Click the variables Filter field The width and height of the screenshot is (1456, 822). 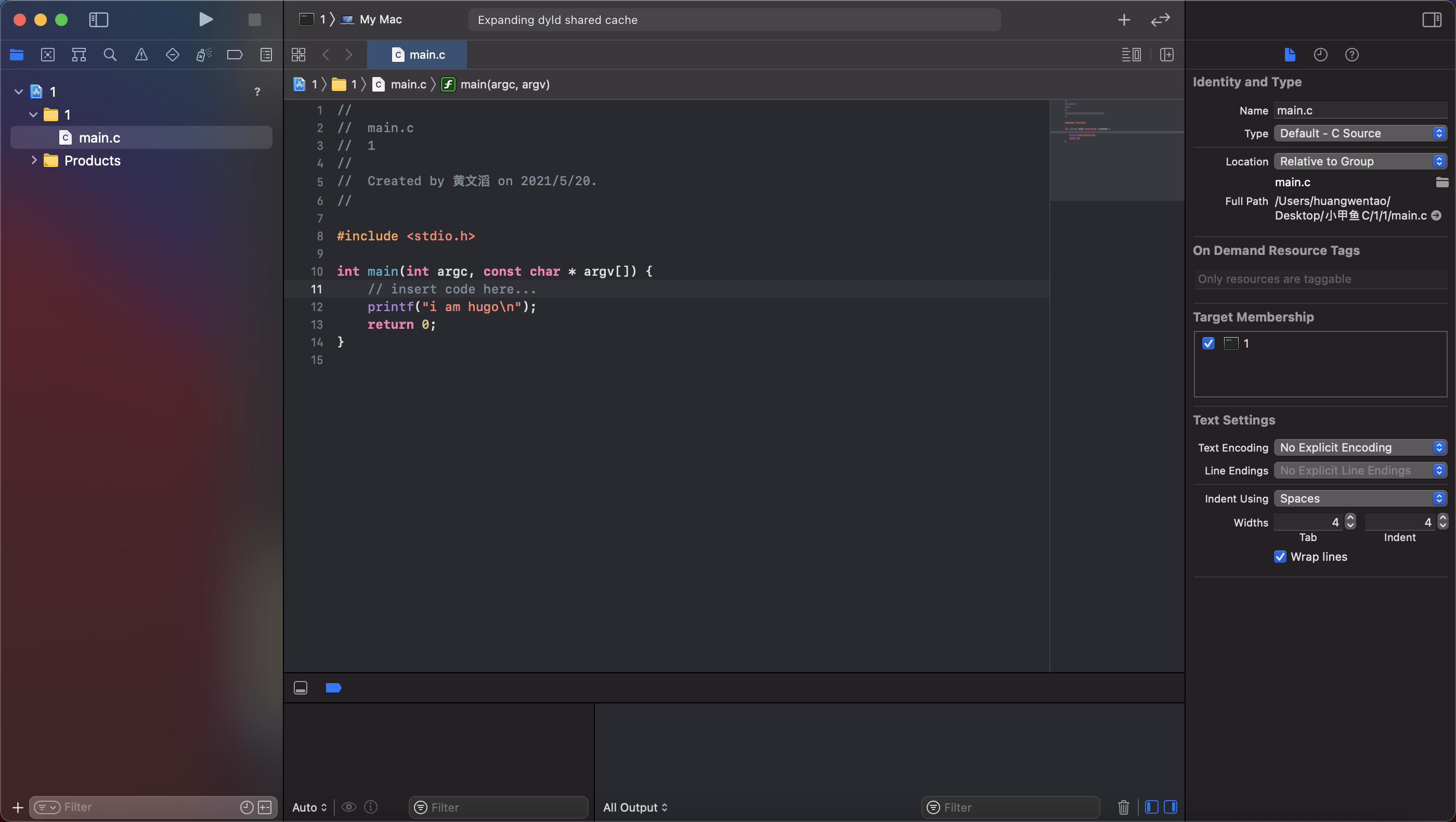(498, 807)
